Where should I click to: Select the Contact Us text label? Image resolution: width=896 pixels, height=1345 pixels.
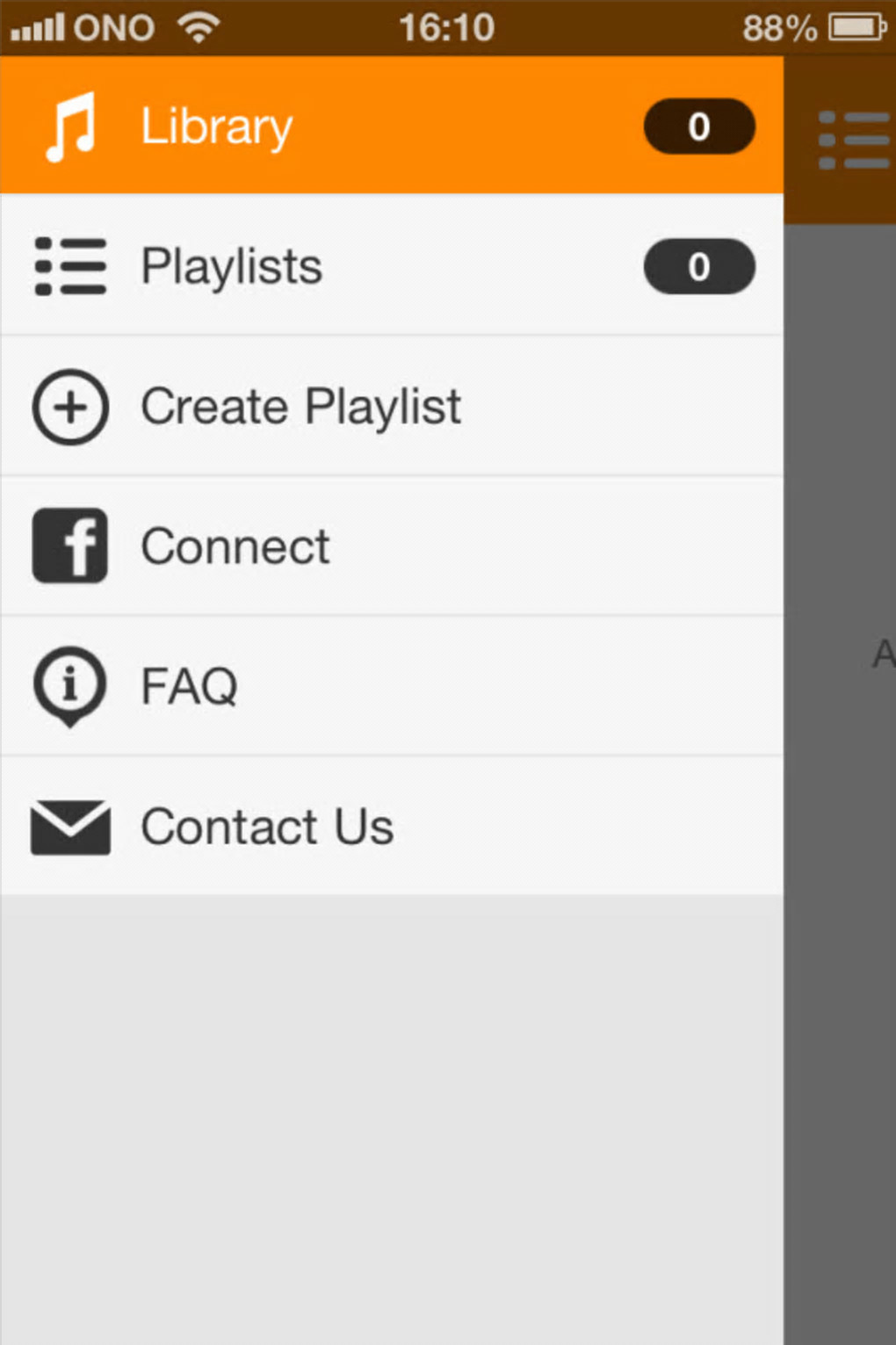click(x=267, y=827)
